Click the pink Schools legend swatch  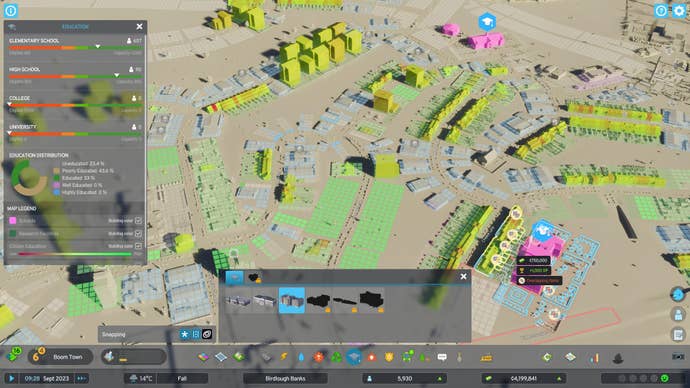point(13,220)
